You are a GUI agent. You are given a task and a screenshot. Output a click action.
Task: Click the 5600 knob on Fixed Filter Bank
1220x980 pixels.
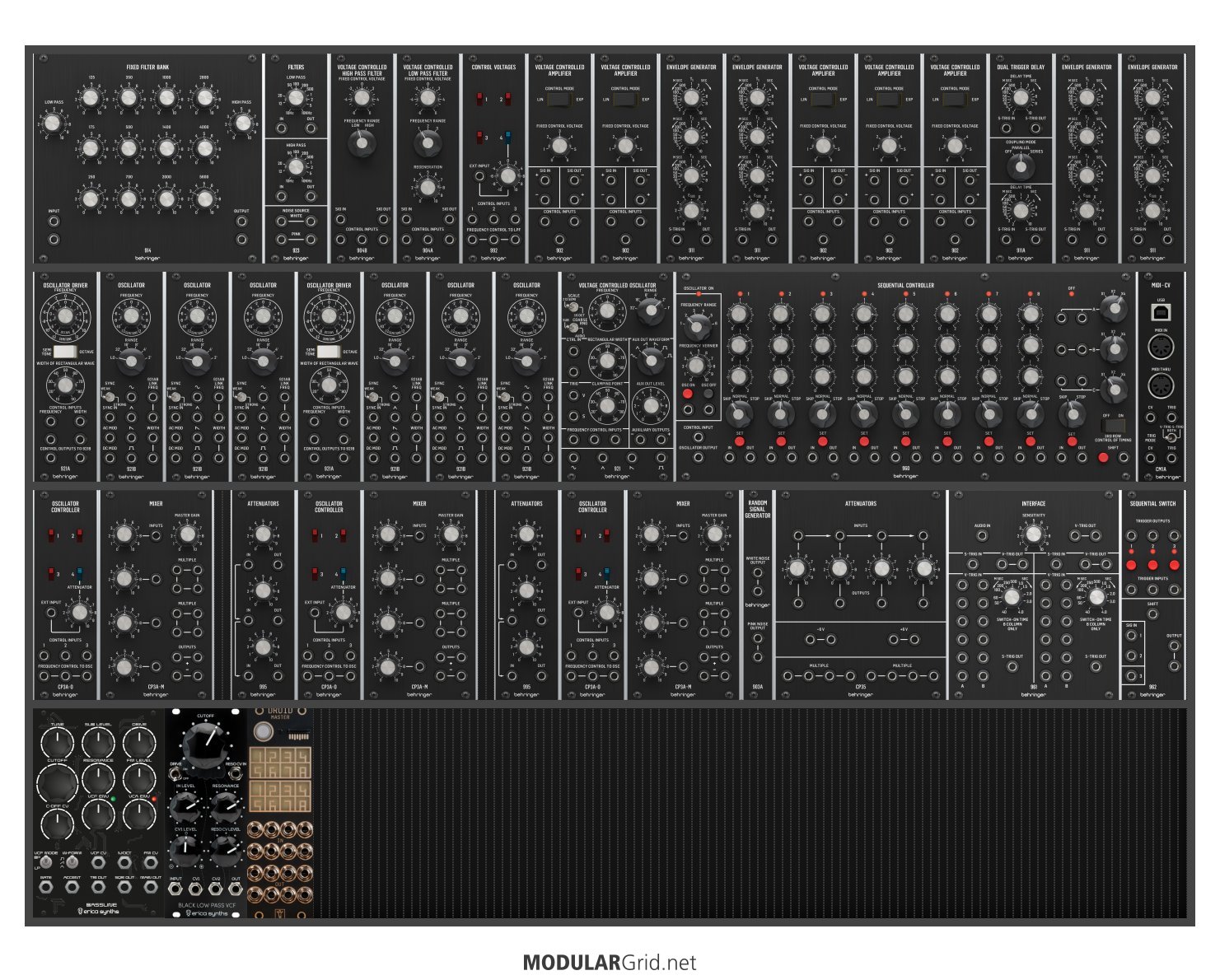pyautogui.click(x=203, y=198)
